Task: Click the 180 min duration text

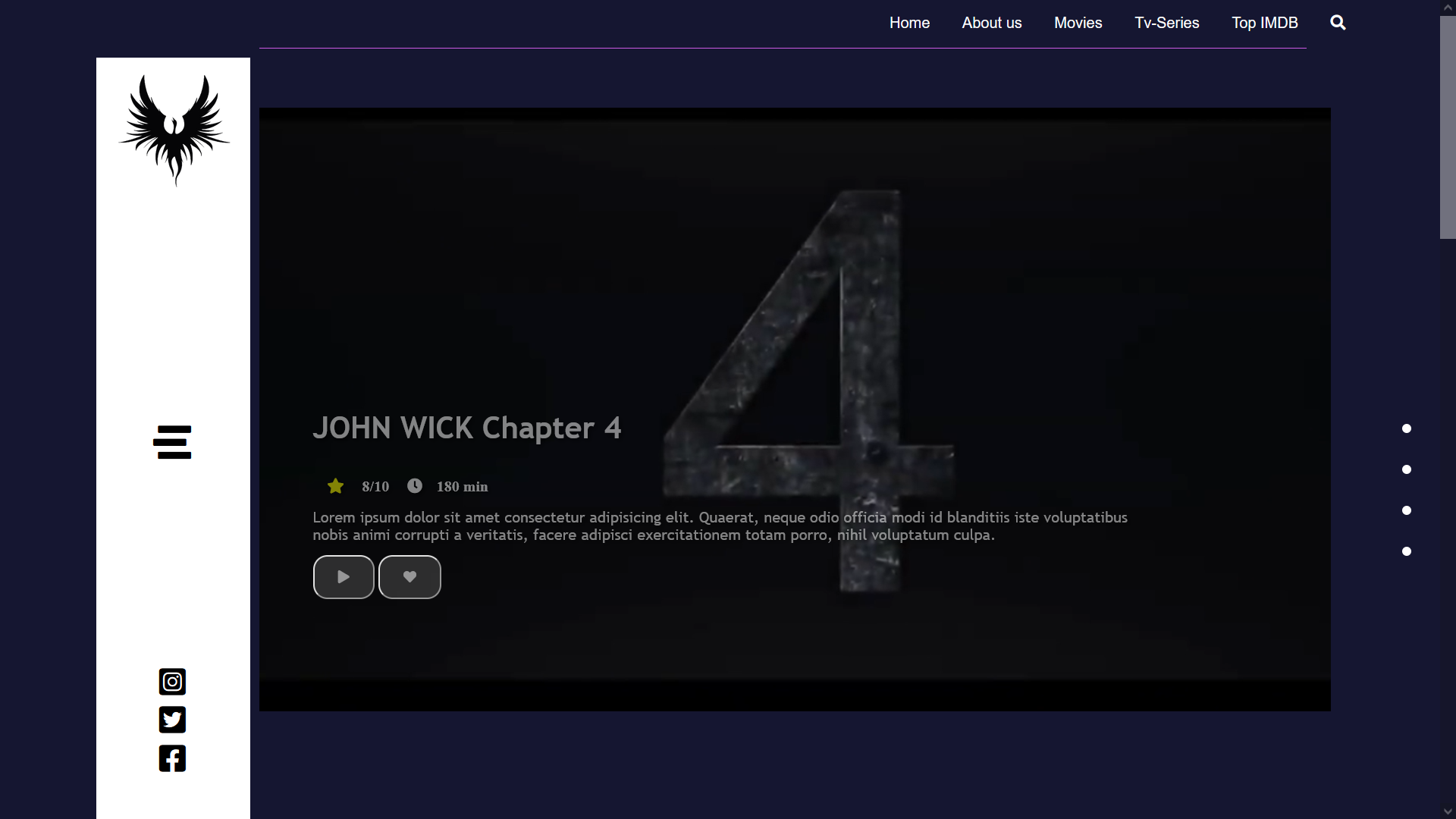Action: 462,487
